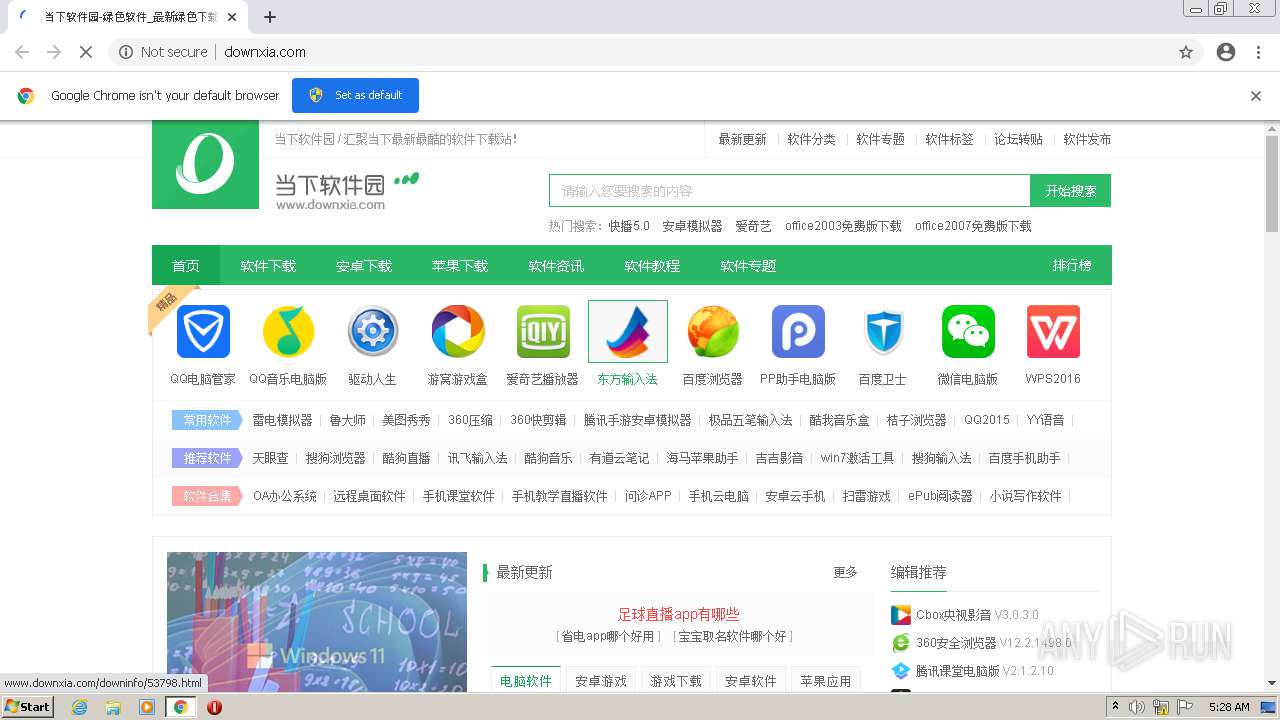Open the 百度浏览器 app icon
This screenshot has height=720, width=1280.
coord(713,332)
